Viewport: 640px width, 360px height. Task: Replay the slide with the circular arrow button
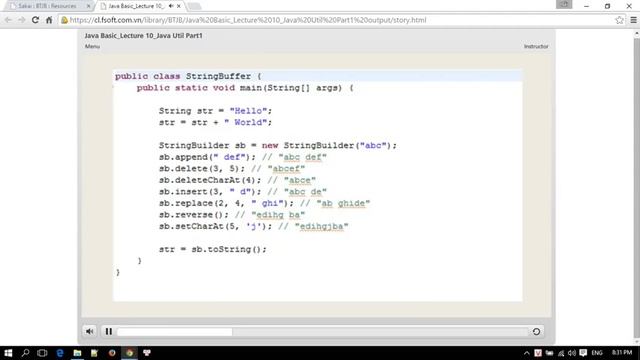pos(536,331)
